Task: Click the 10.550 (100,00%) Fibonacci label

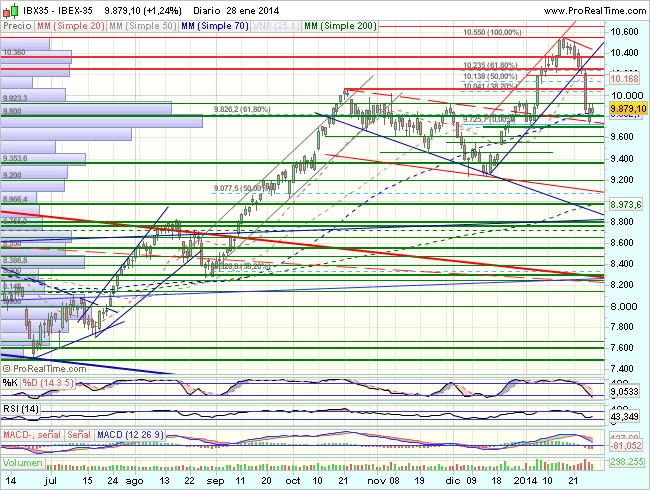Action: (x=492, y=32)
